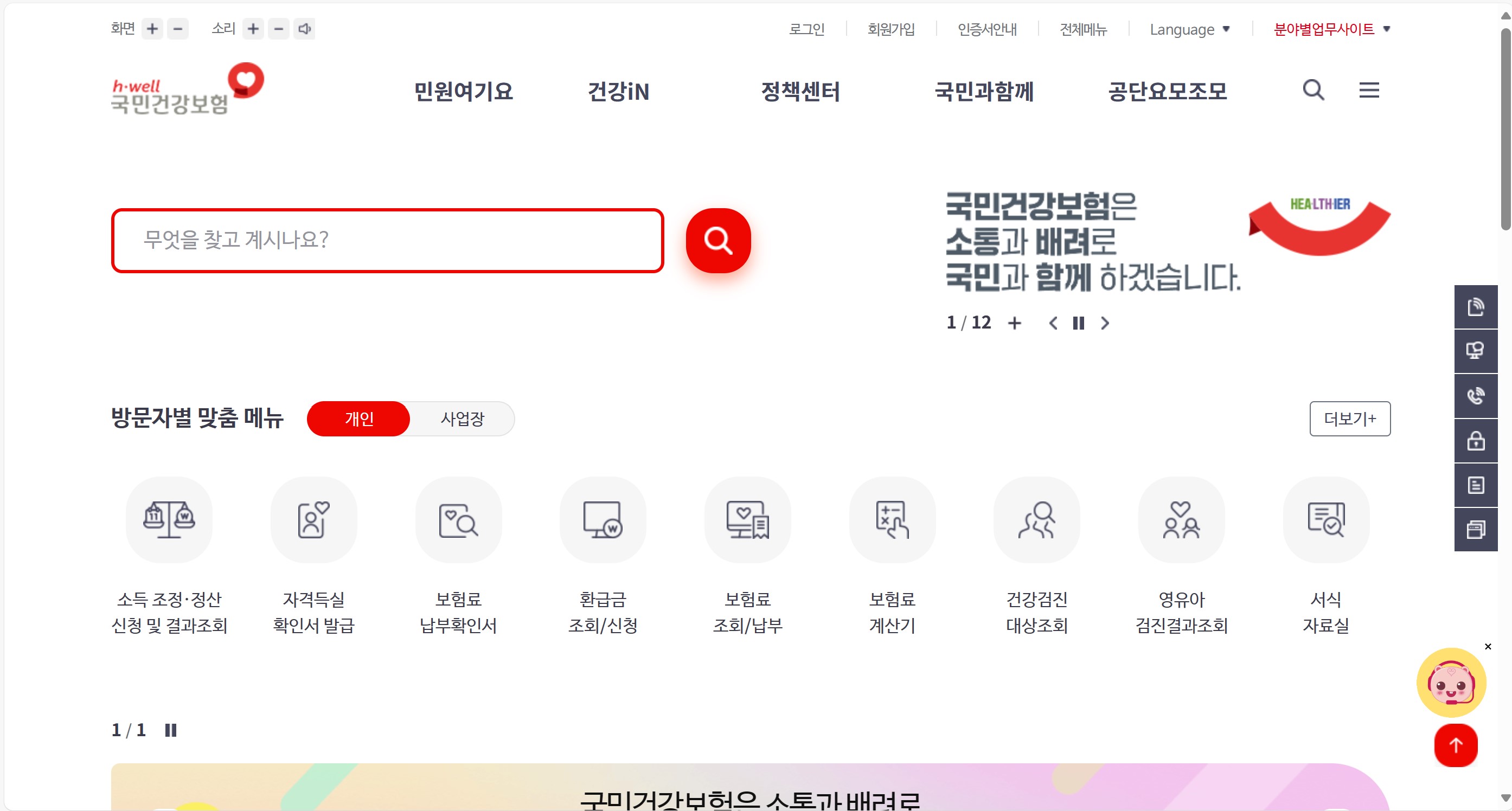Open the Language dropdown

pyautogui.click(x=1190, y=29)
